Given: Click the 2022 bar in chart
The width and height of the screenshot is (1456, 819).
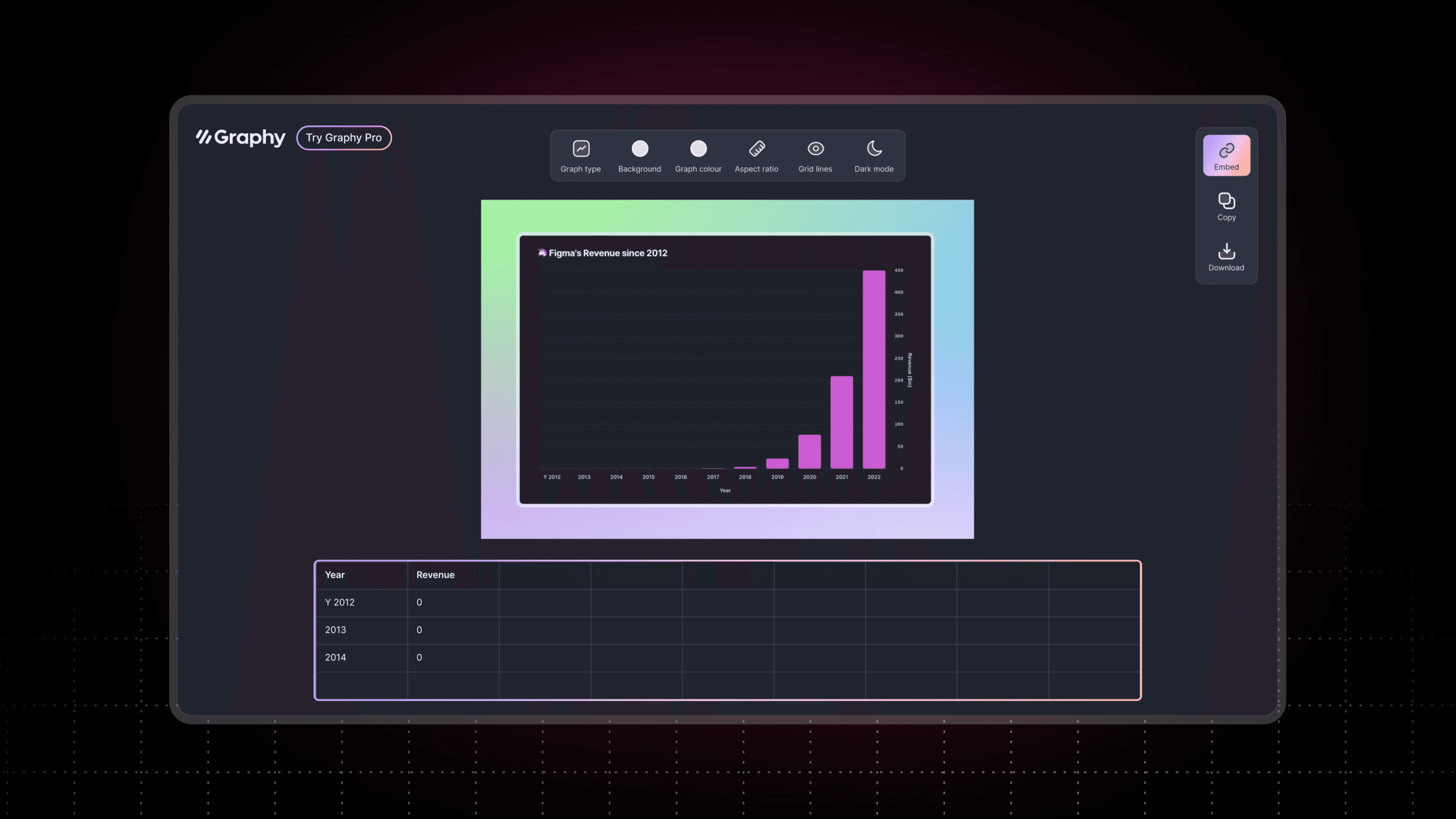Looking at the screenshot, I should click(874, 370).
